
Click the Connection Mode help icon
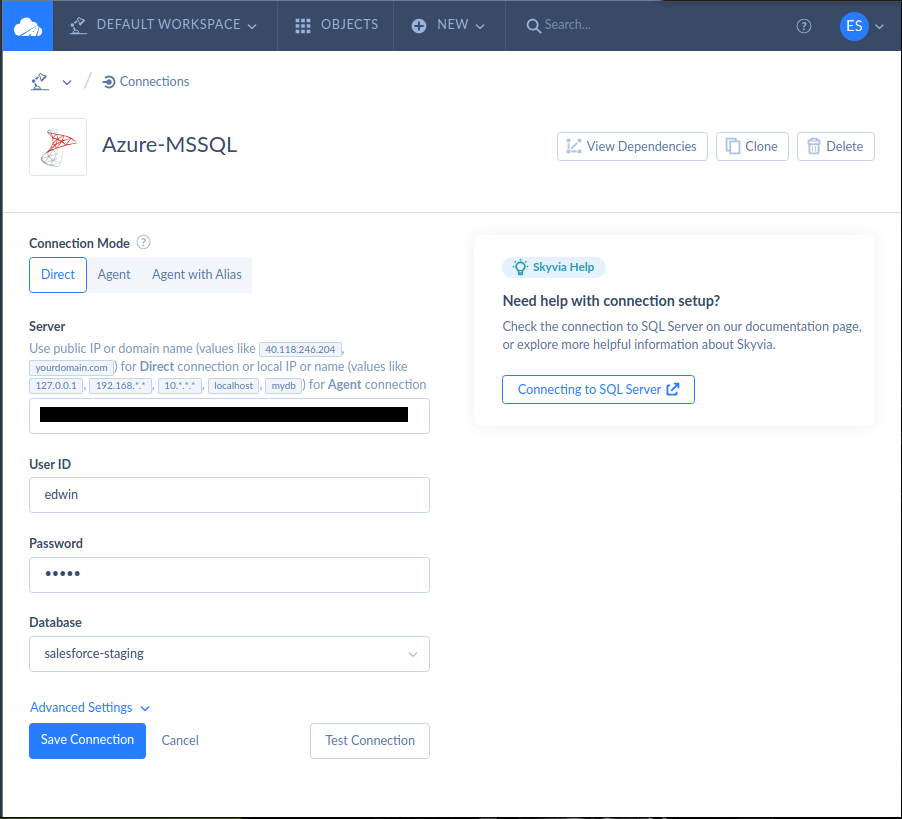pos(143,241)
